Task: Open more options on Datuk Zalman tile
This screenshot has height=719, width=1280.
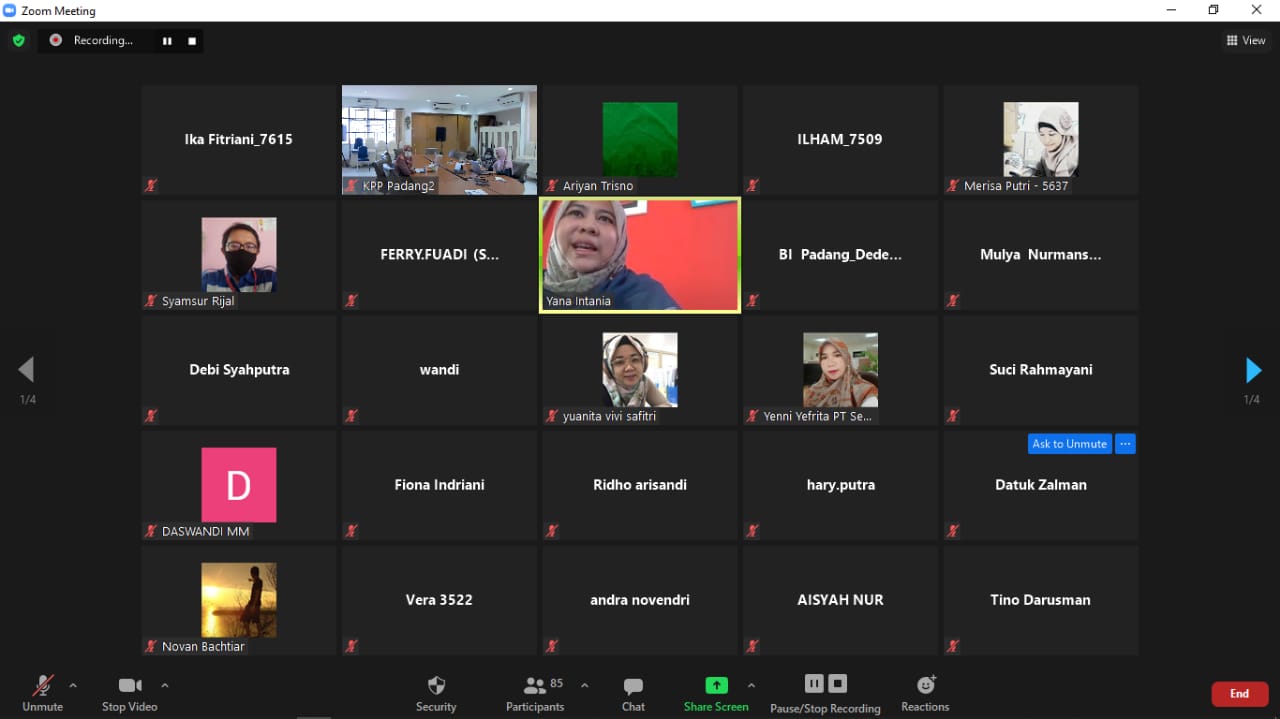Action: (x=1125, y=444)
